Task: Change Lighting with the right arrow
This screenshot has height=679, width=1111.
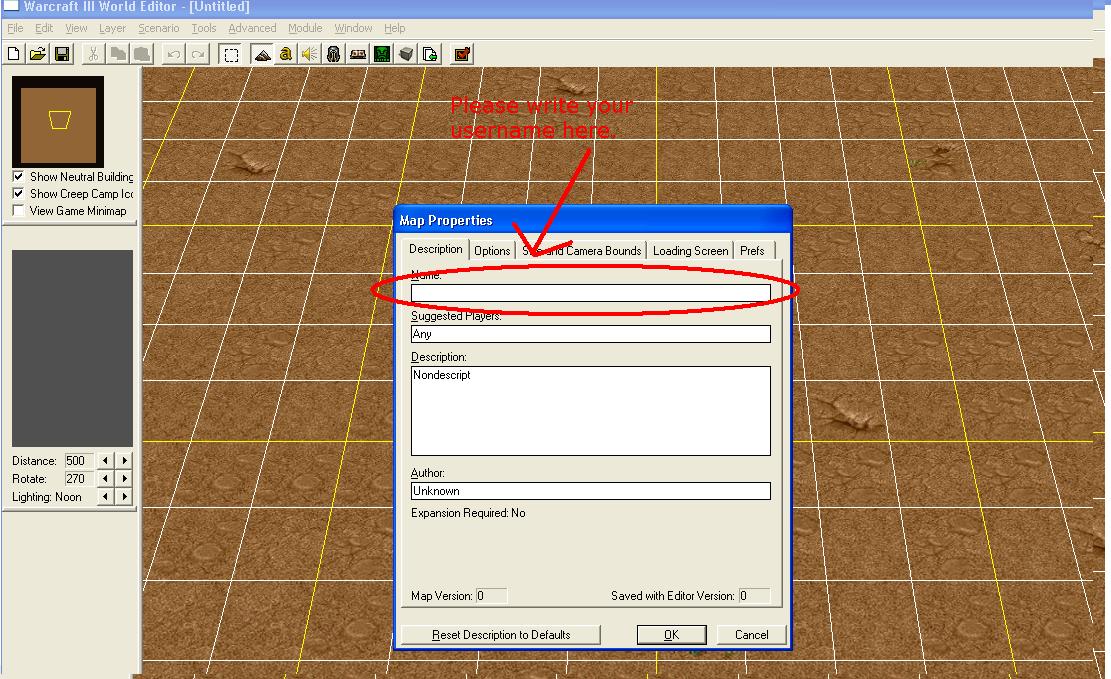Action: click(125, 497)
